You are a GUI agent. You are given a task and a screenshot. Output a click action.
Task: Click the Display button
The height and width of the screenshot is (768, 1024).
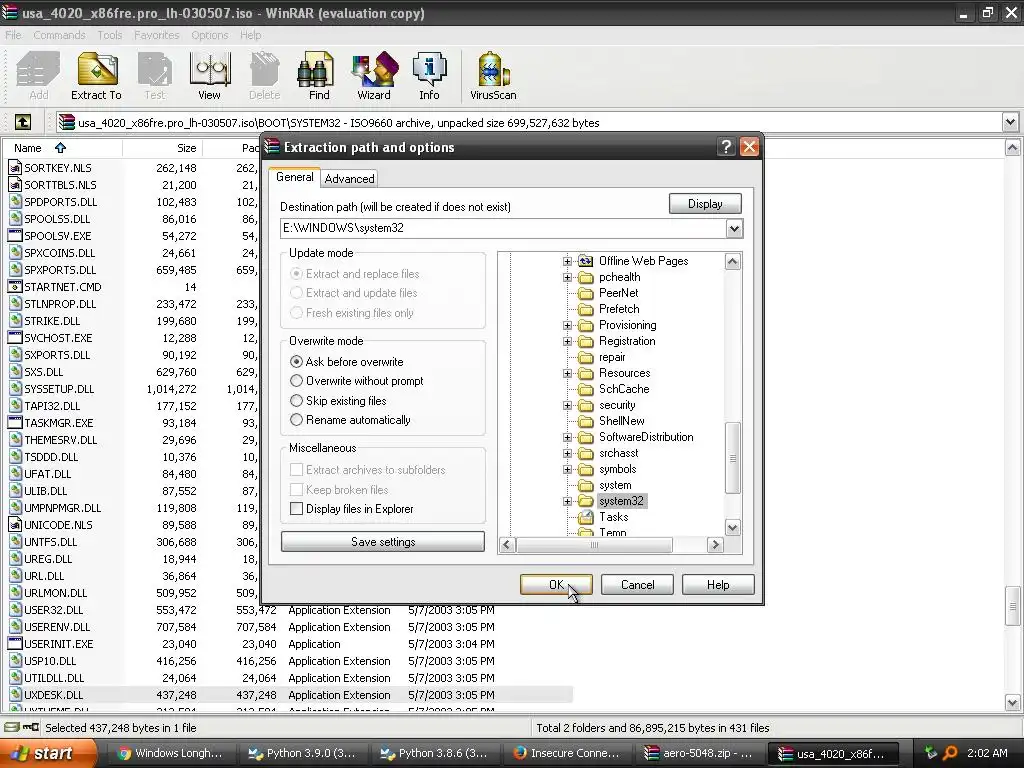[x=705, y=204]
